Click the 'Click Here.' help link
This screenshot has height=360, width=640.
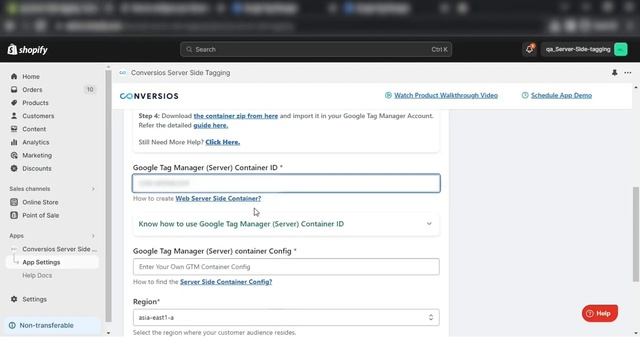click(x=222, y=142)
